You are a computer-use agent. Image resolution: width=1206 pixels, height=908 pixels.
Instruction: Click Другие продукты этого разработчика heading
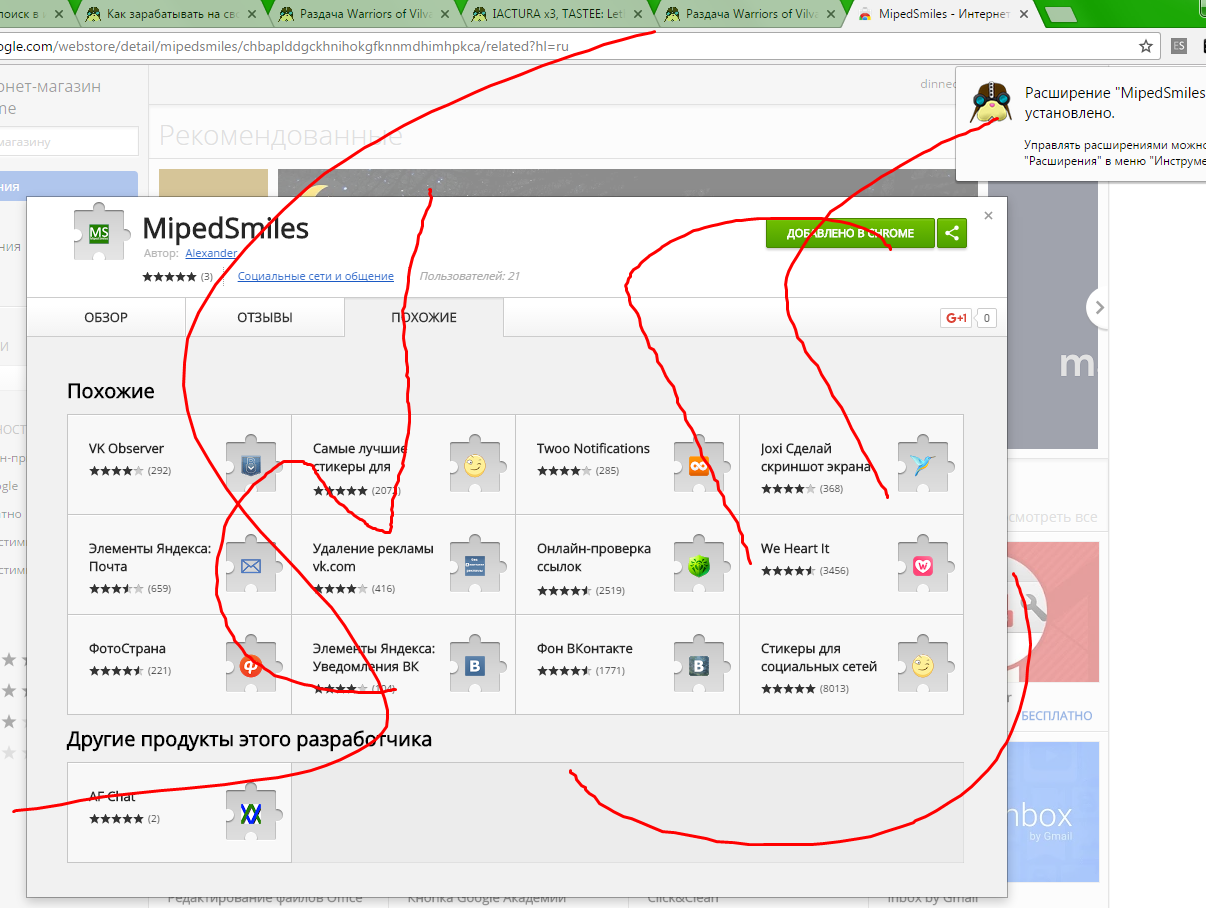[x=250, y=740]
